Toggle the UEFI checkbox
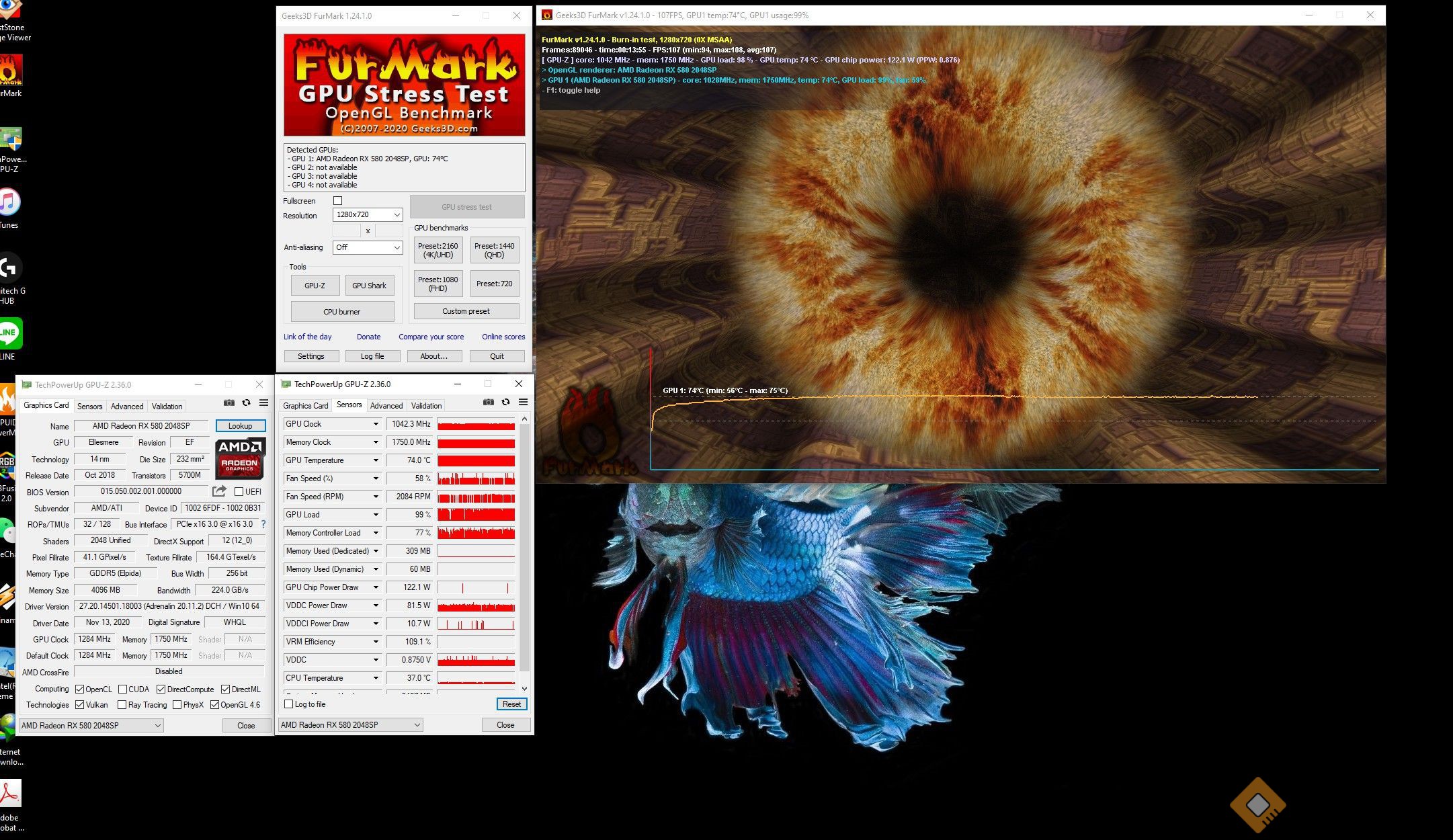Screen dimensions: 1453x840 [x=239, y=492]
